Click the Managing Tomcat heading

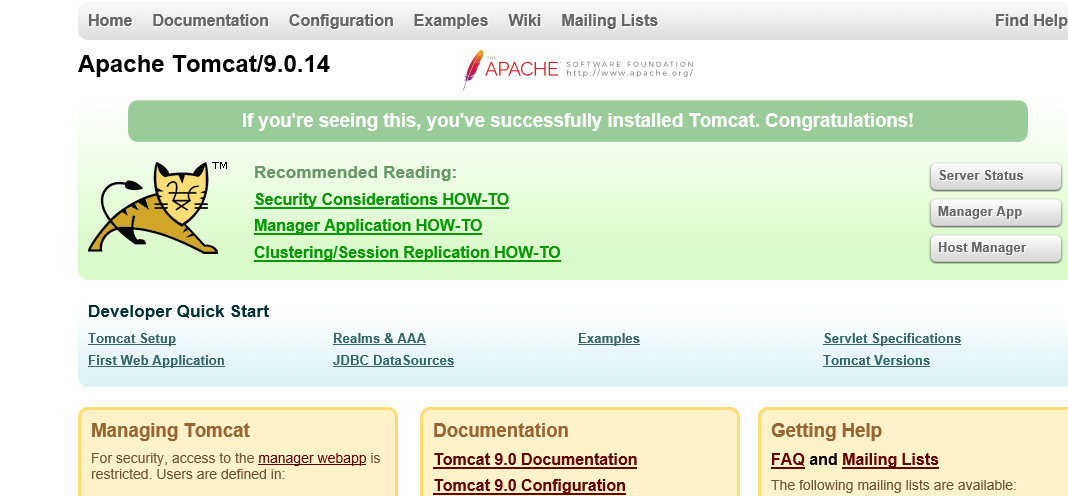click(x=170, y=431)
